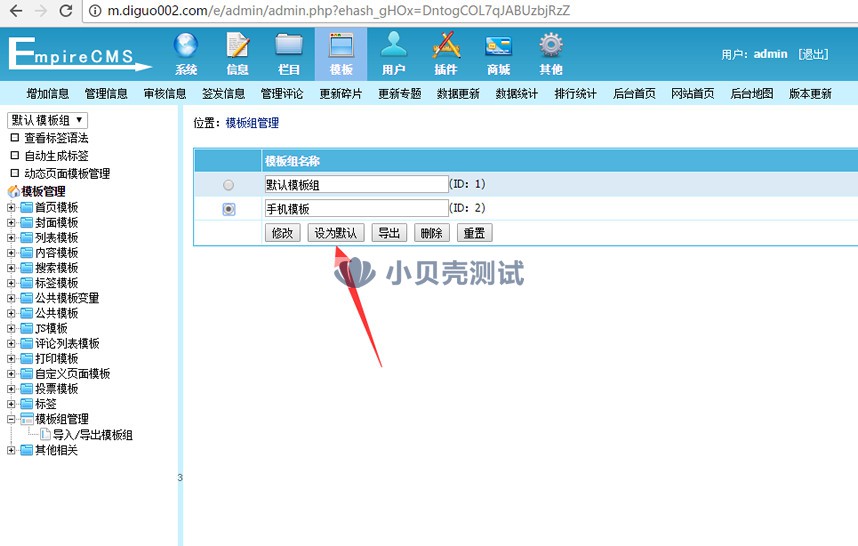The width and height of the screenshot is (858, 546).
Task: Expand the 其他相关 tree node
Action: (11, 450)
